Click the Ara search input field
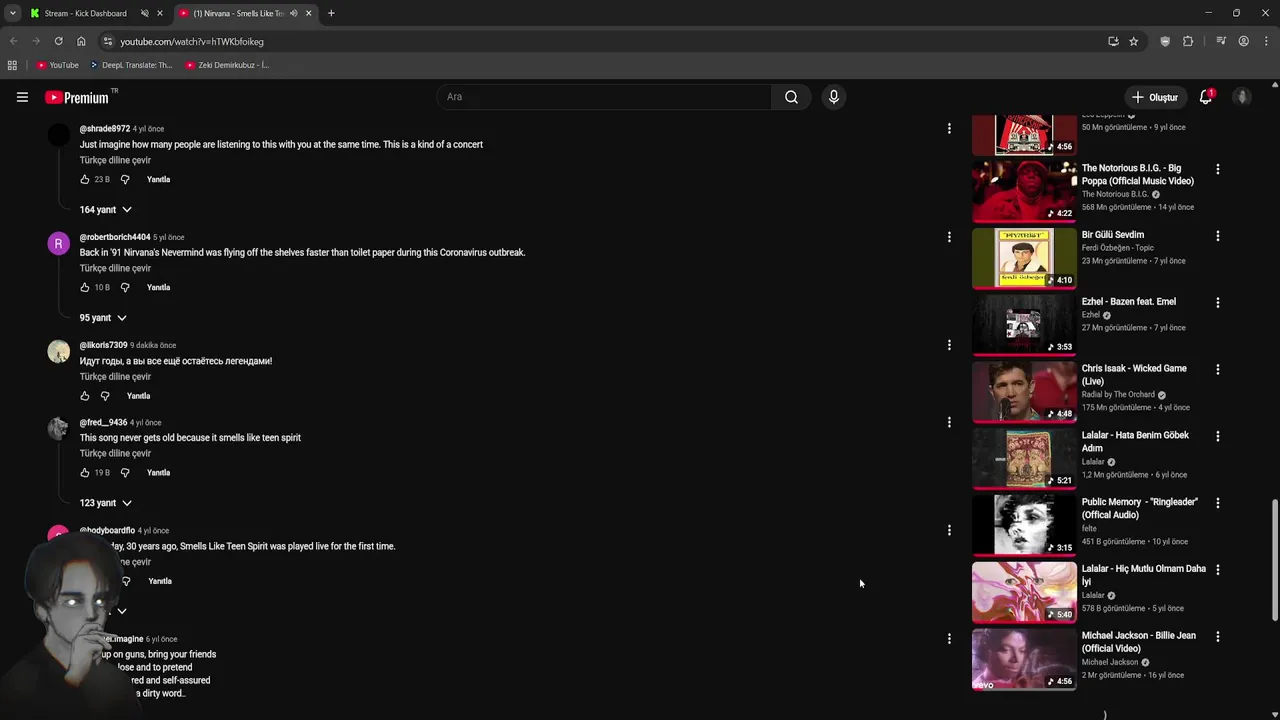Screen dimensions: 1280x720 [604, 97]
